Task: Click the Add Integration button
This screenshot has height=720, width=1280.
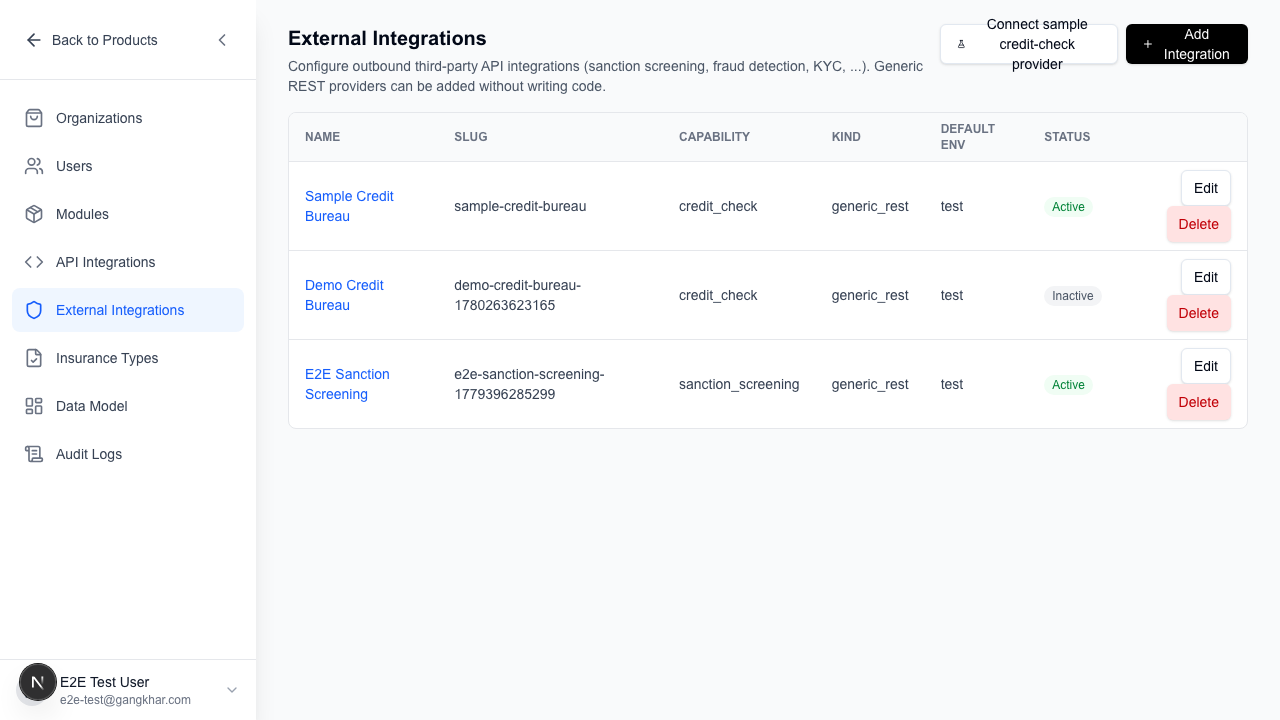Action: click(1187, 44)
